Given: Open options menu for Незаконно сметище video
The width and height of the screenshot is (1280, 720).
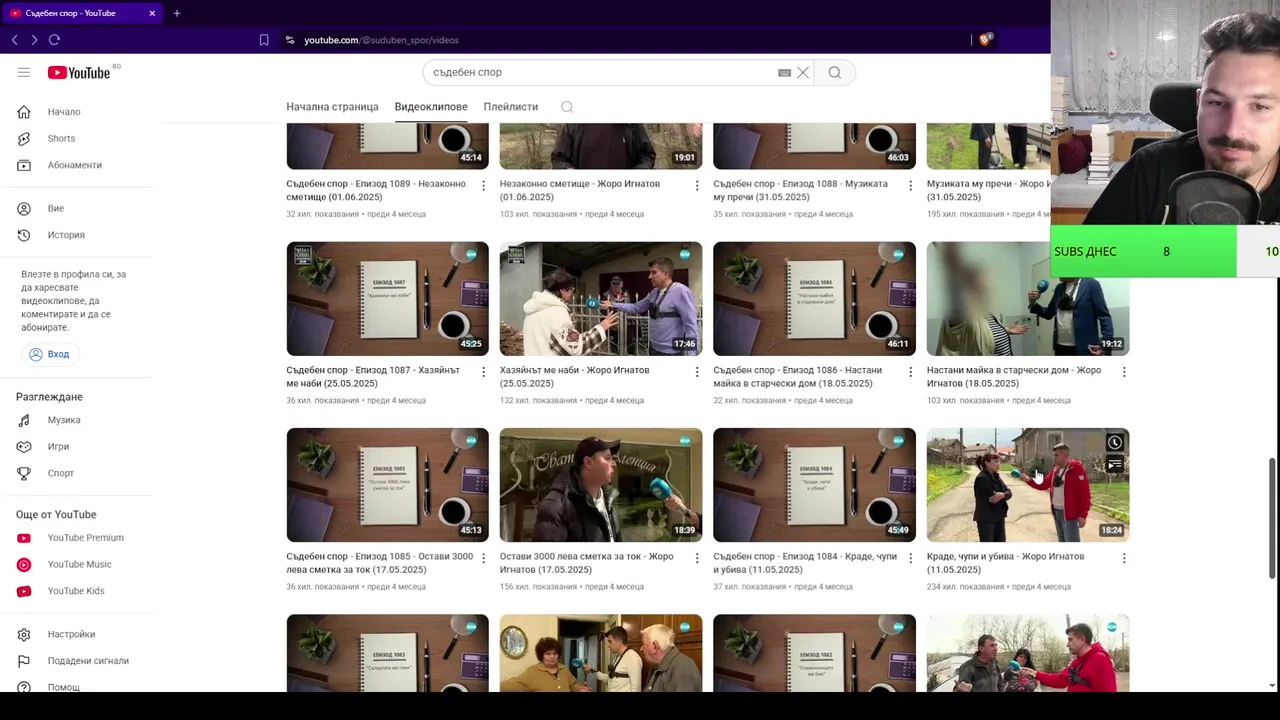Looking at the screenshot, I should pos(697,185).
